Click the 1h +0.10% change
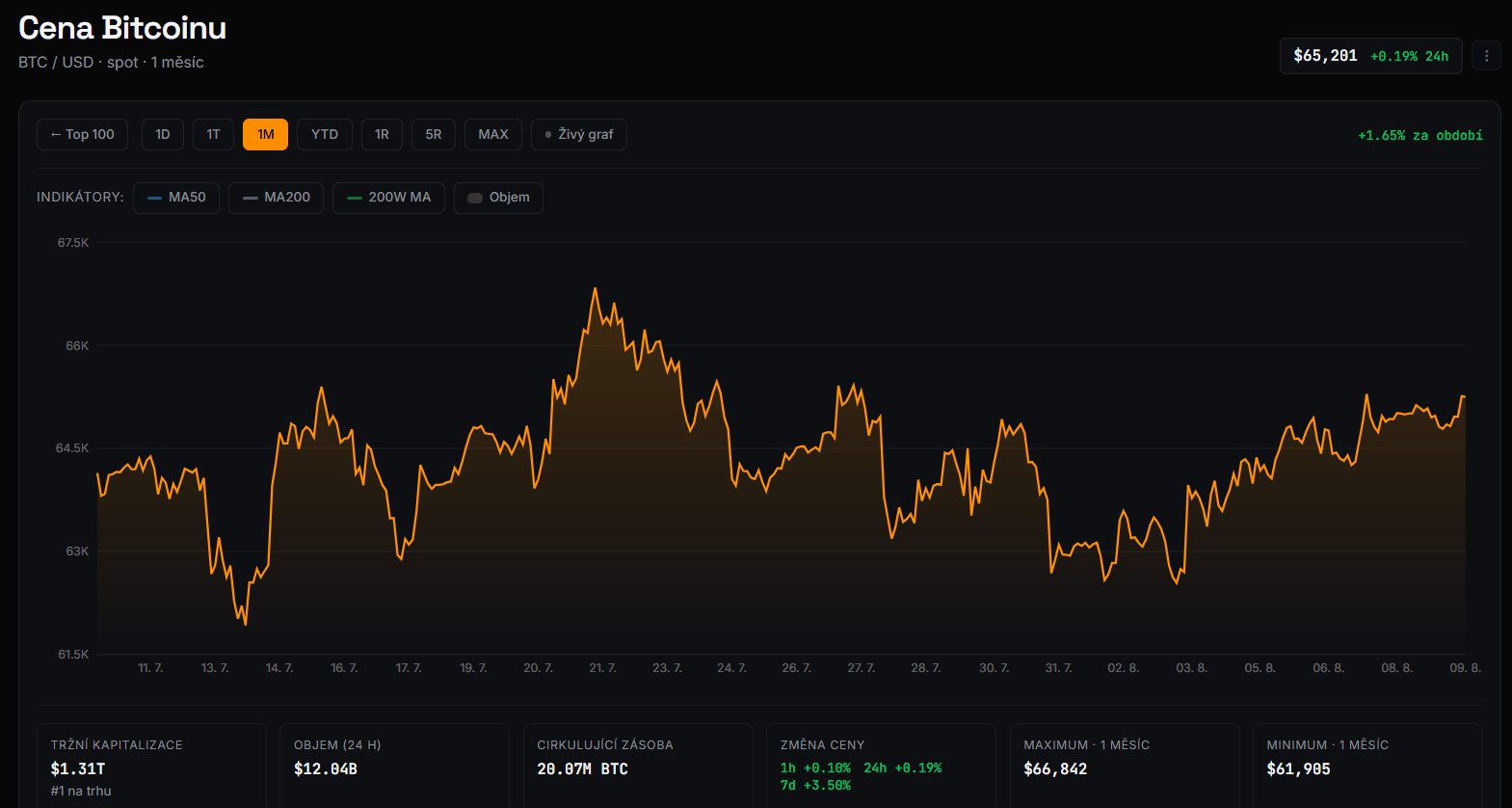Image resolution: width=1512 pixels, height=808 pixels. [x=815, y=768]
